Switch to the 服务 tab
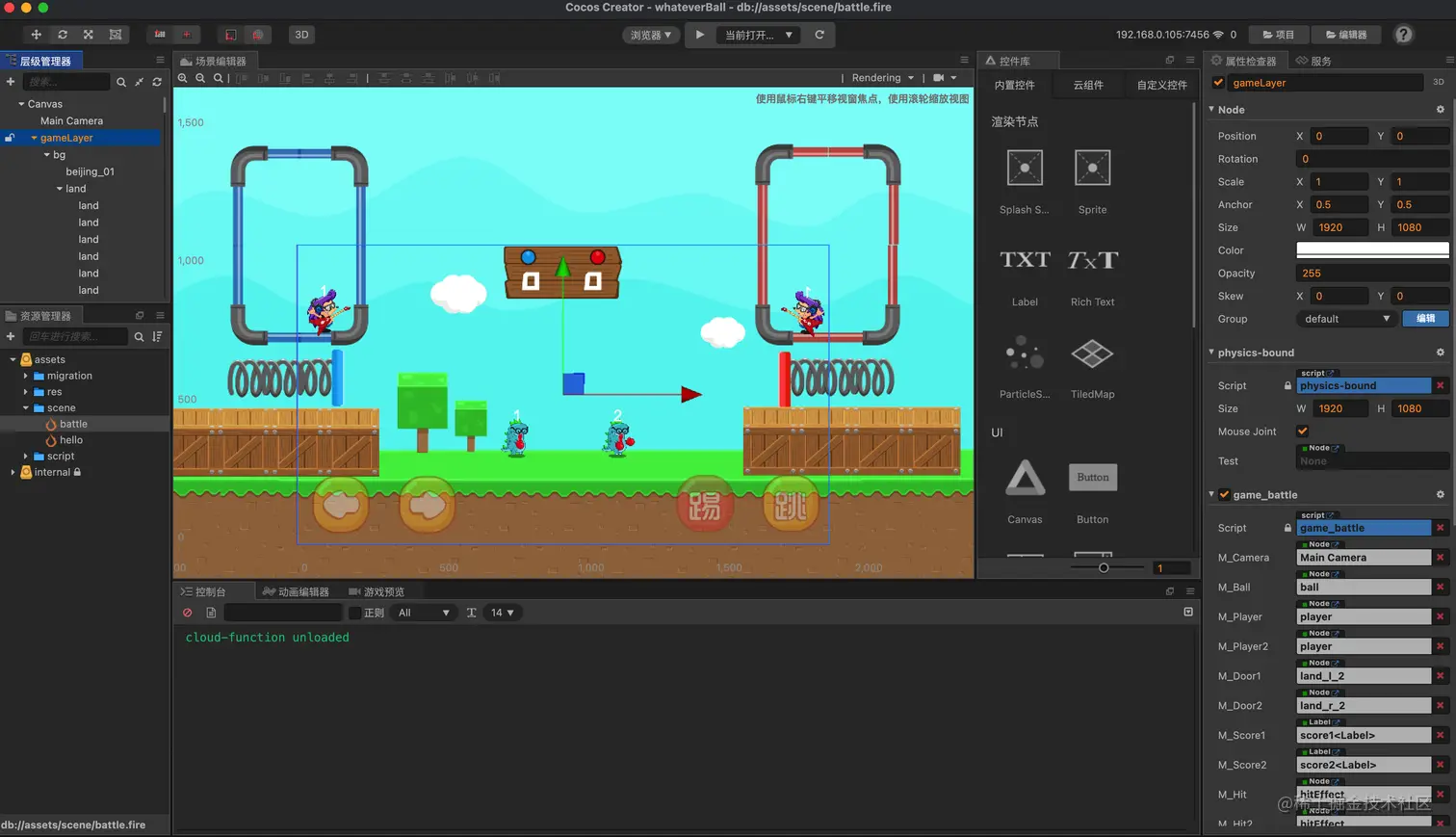1456x837 pixels. [1314, 61]
